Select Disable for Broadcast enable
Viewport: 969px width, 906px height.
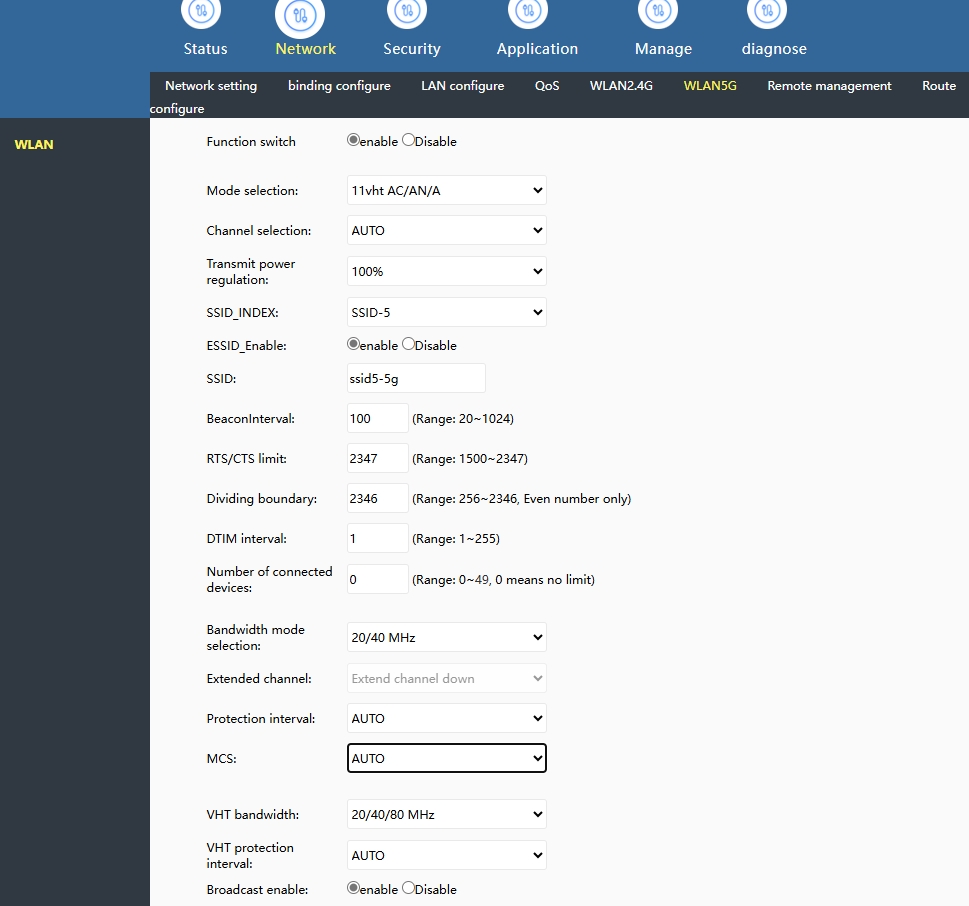click(408, 888)
